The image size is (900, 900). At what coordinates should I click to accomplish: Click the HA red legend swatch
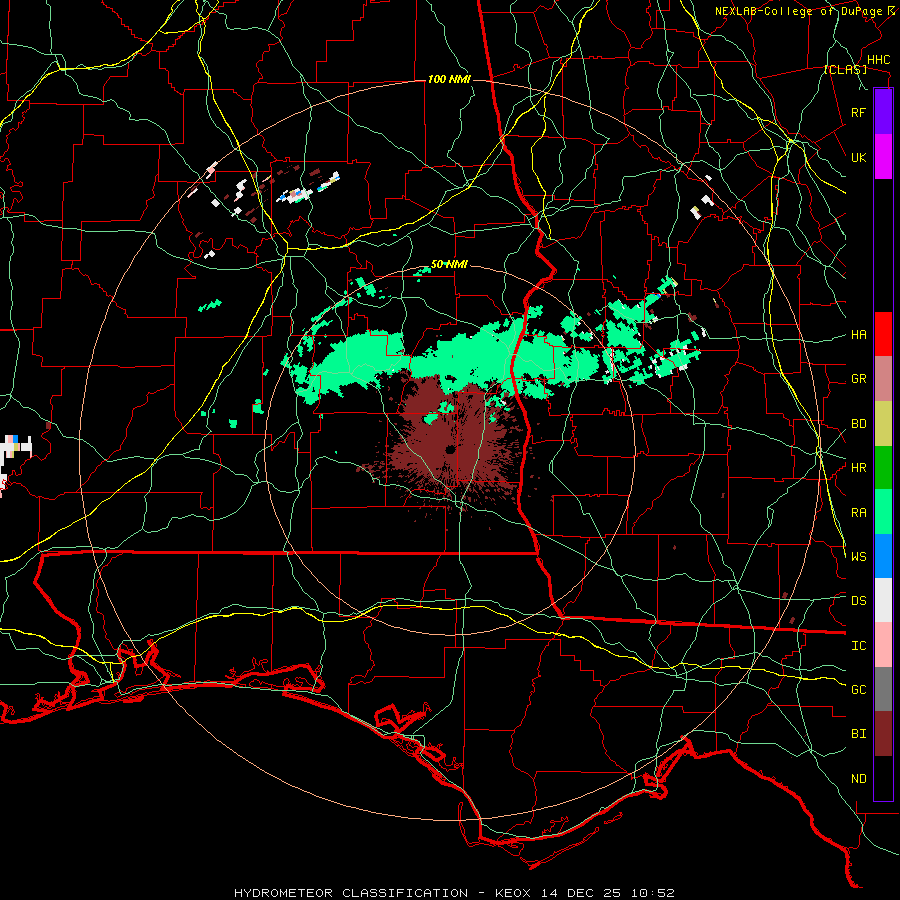point(883,334)
